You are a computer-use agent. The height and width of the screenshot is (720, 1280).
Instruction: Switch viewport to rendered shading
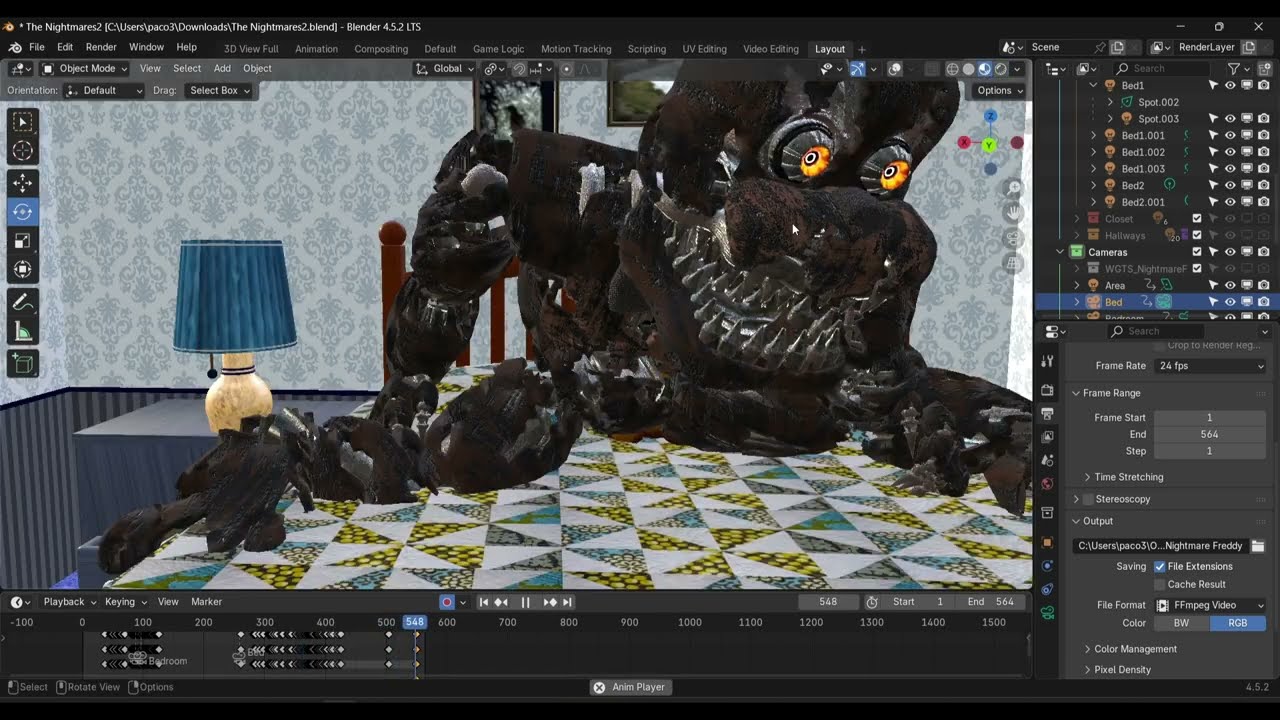point(1001,69)
